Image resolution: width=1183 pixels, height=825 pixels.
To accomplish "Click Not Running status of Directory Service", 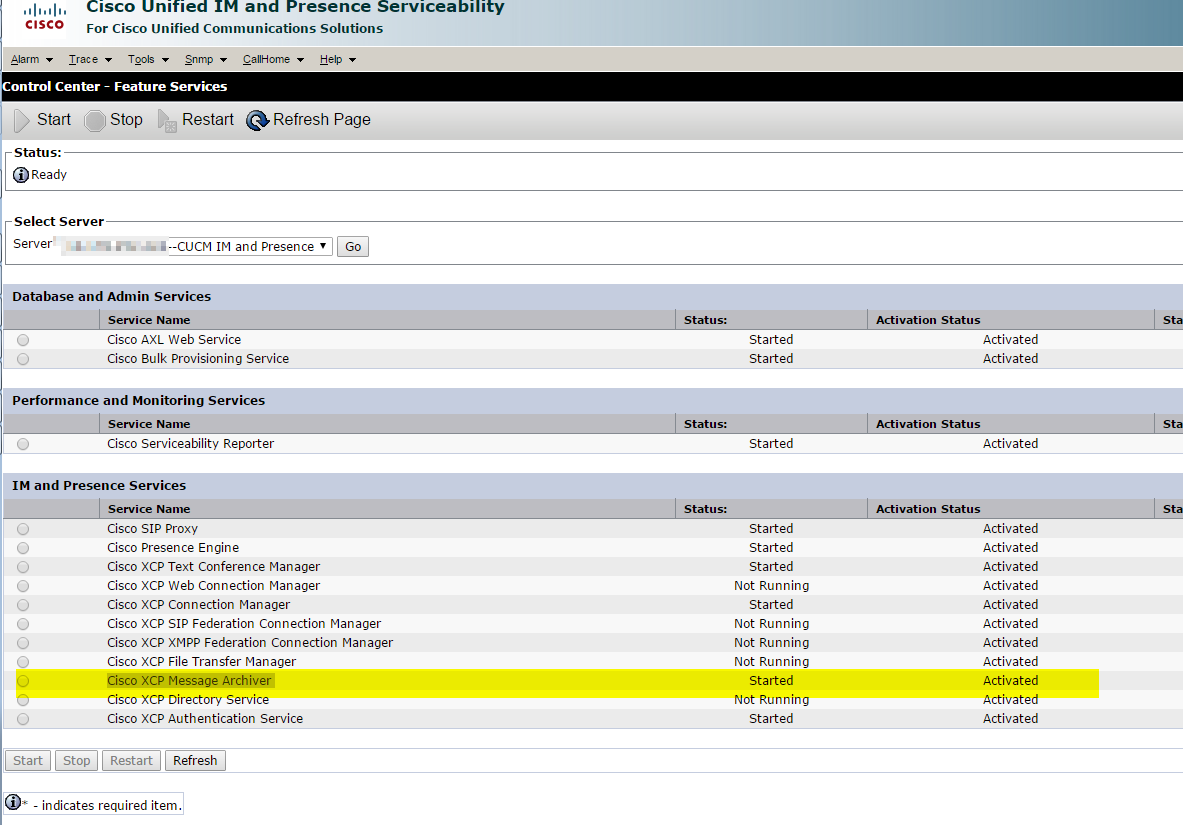I will pos(771,700).
